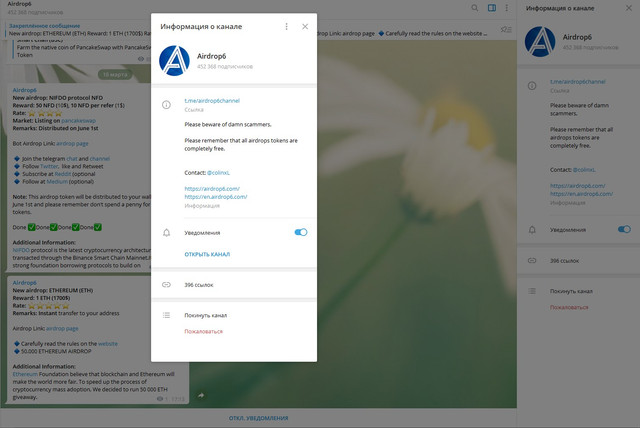640x428 pixels.
Task: Open 396 ссылок in right sidebar
Action: tap(564, 261)
